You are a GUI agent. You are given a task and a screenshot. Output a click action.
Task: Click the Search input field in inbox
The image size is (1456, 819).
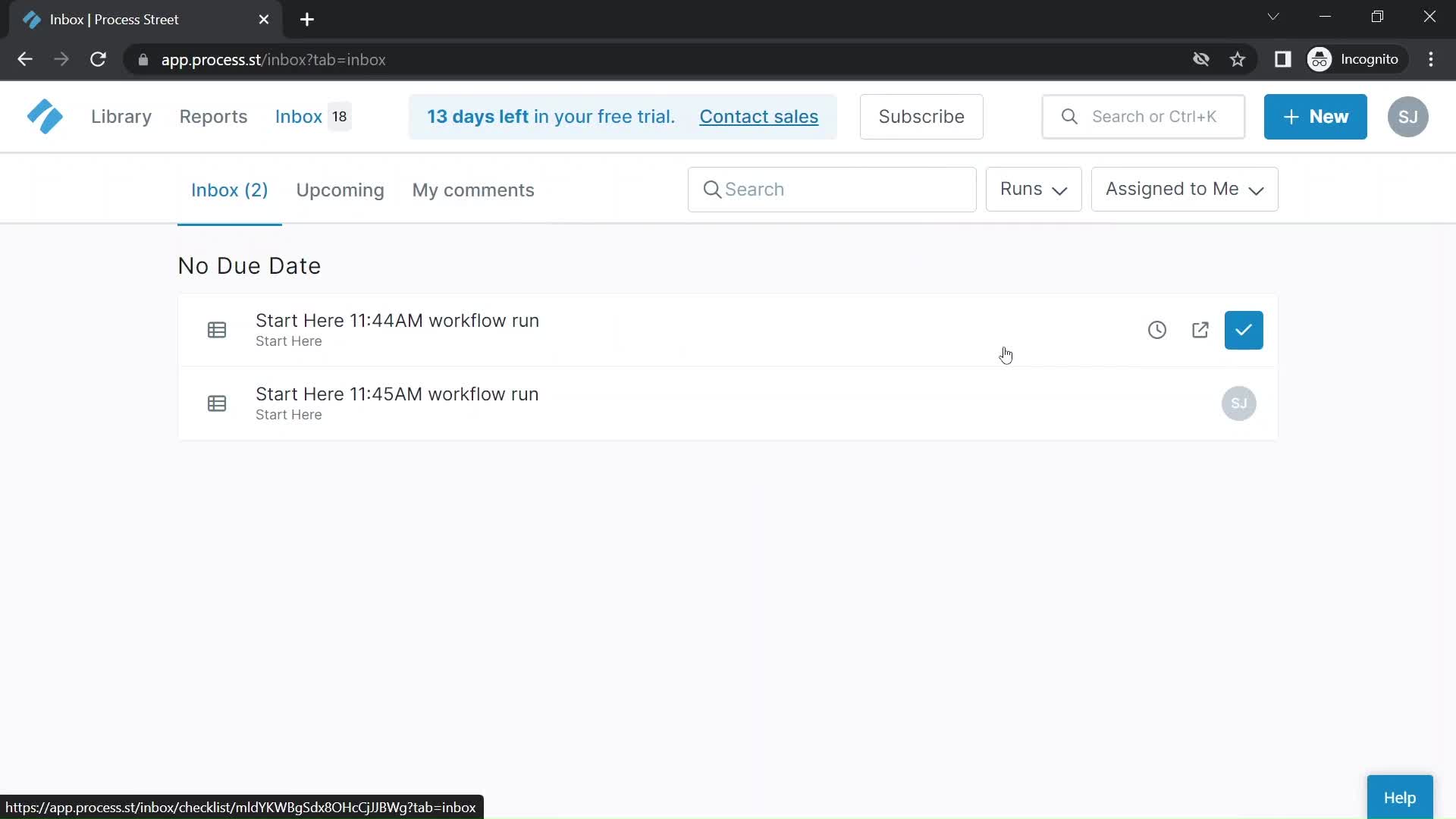pos(833,189)
